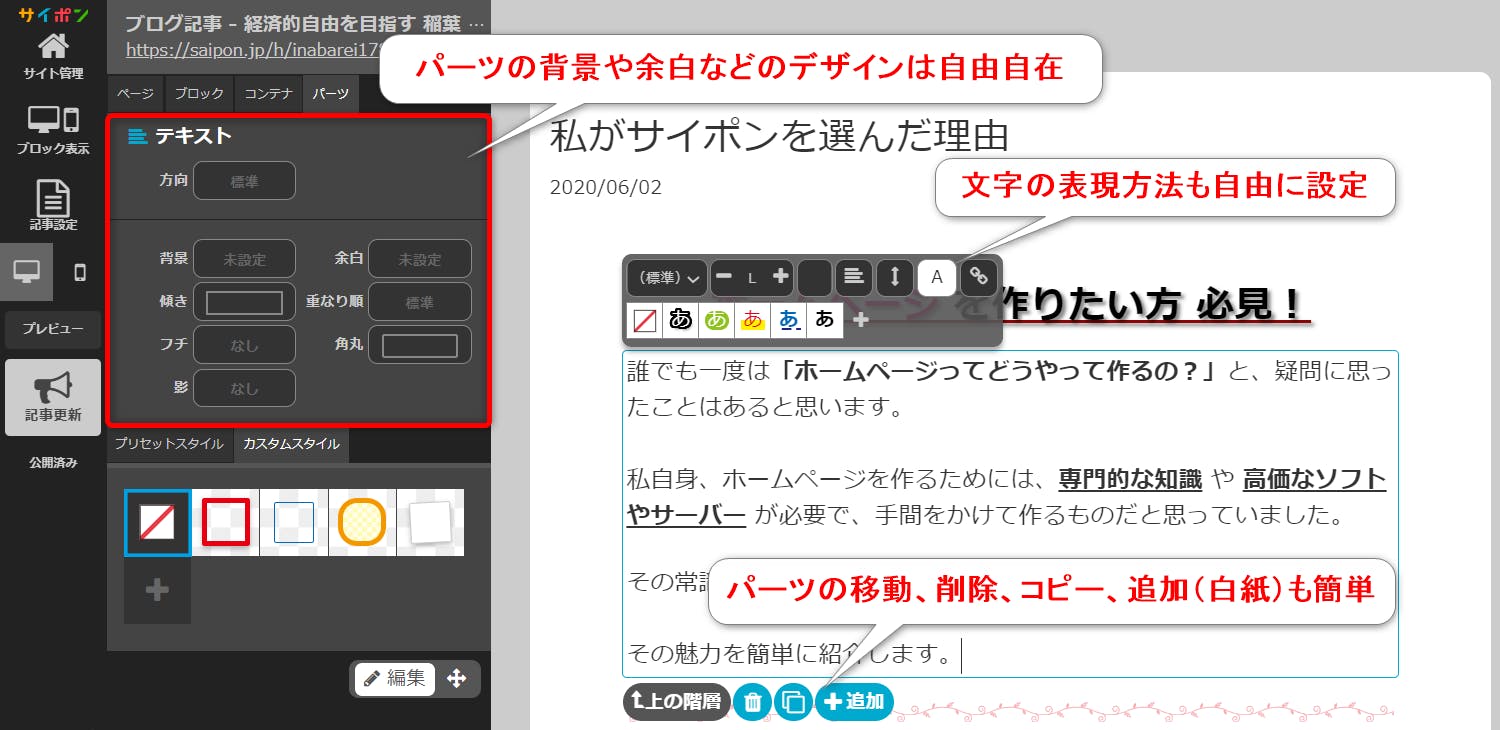Toggle the A text style button
Screen dimensions: 1500x730
(x=937, y=277)
